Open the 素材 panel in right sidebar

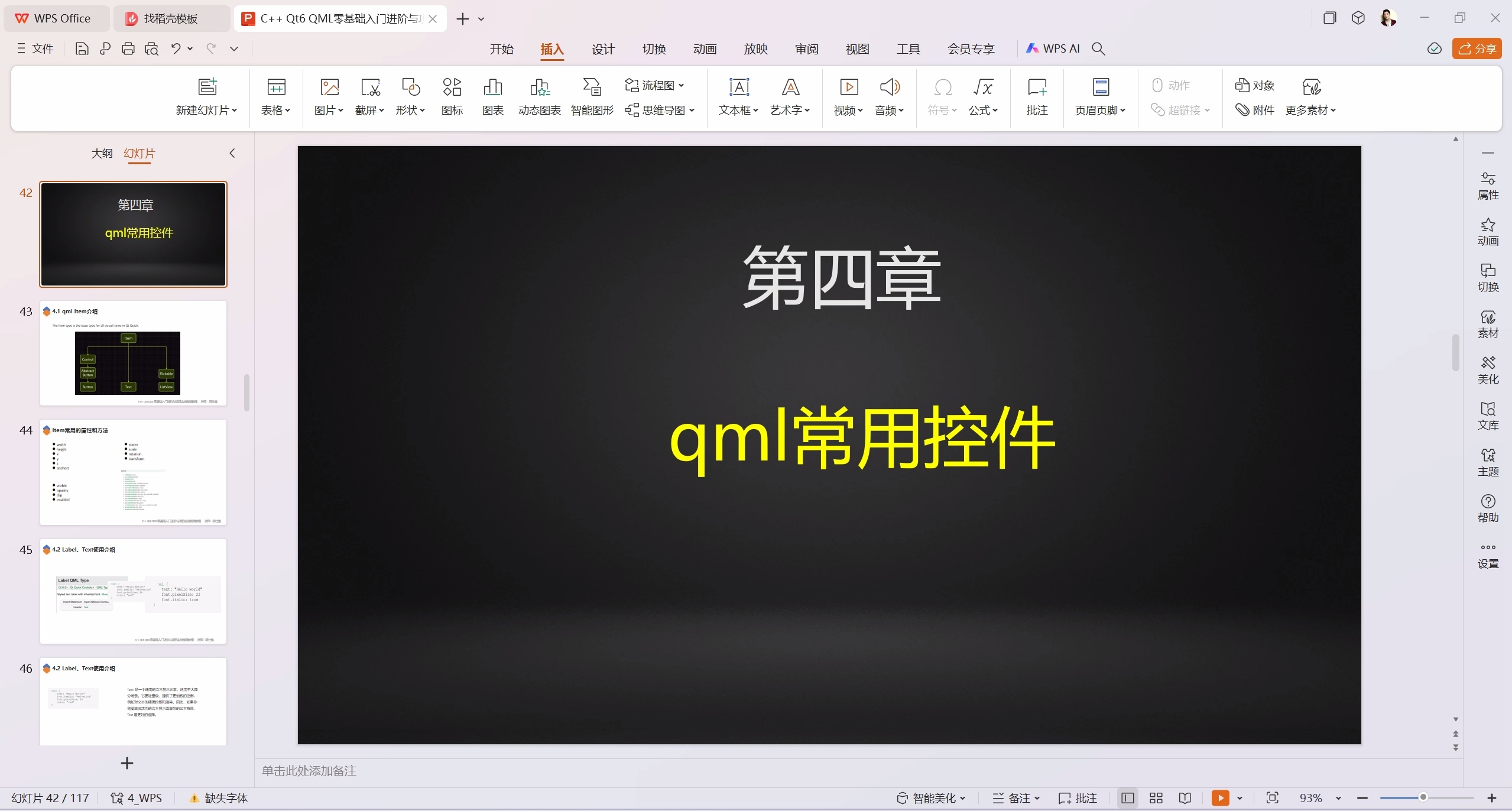pyautogui.click(x=1488, y=322)
